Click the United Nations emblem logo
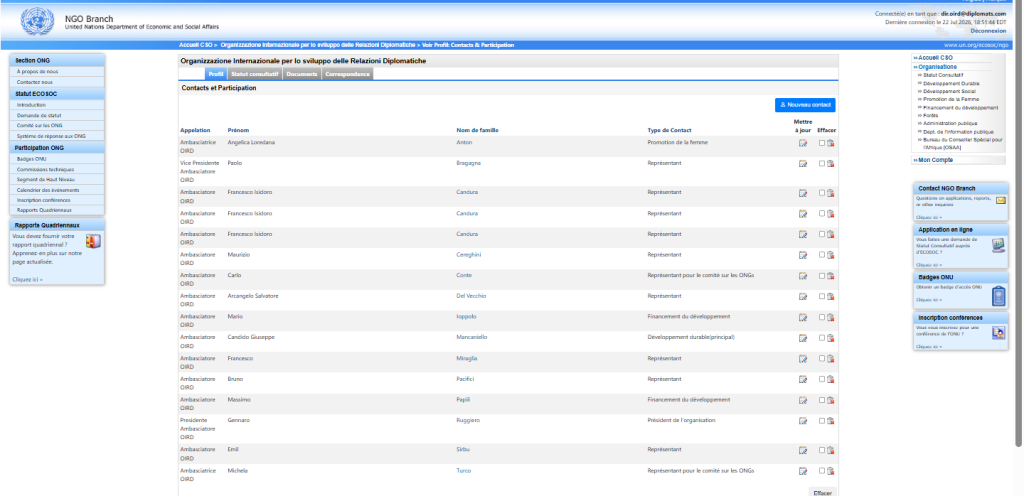 click(37, 22)
